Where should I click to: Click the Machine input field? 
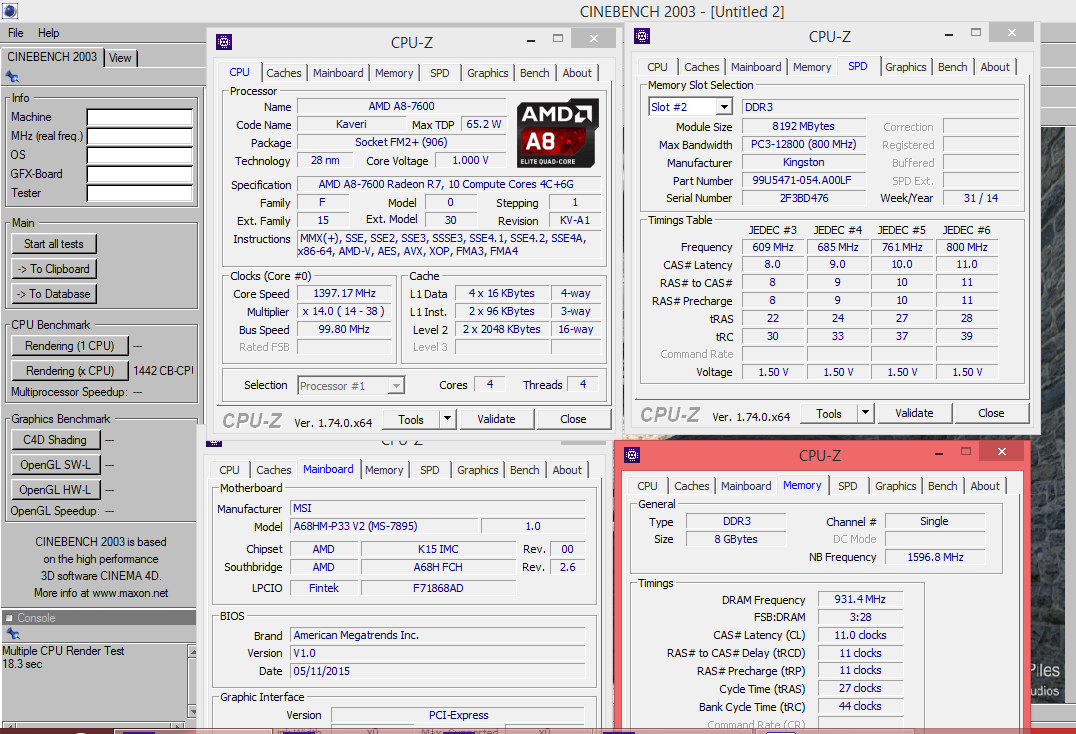pos(139,117)
